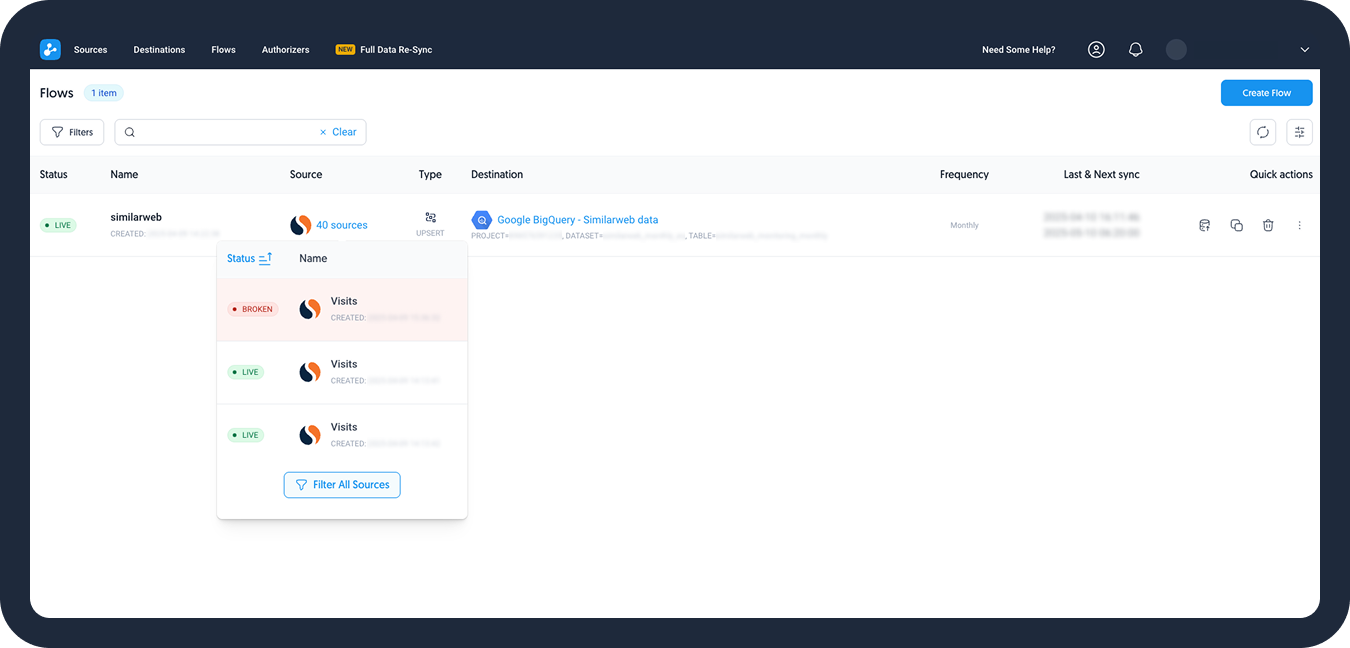
Task: Click the Type column header
Action: (x=430, y=174)
